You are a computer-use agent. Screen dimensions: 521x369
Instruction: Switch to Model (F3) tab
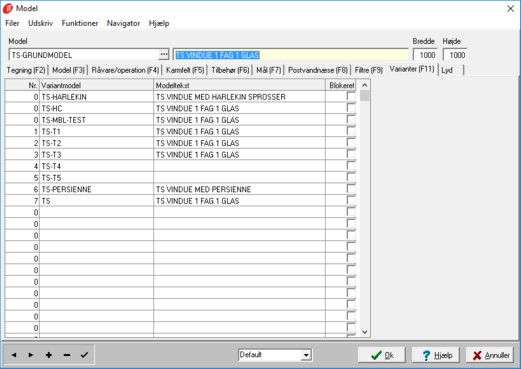pos(68,70)
